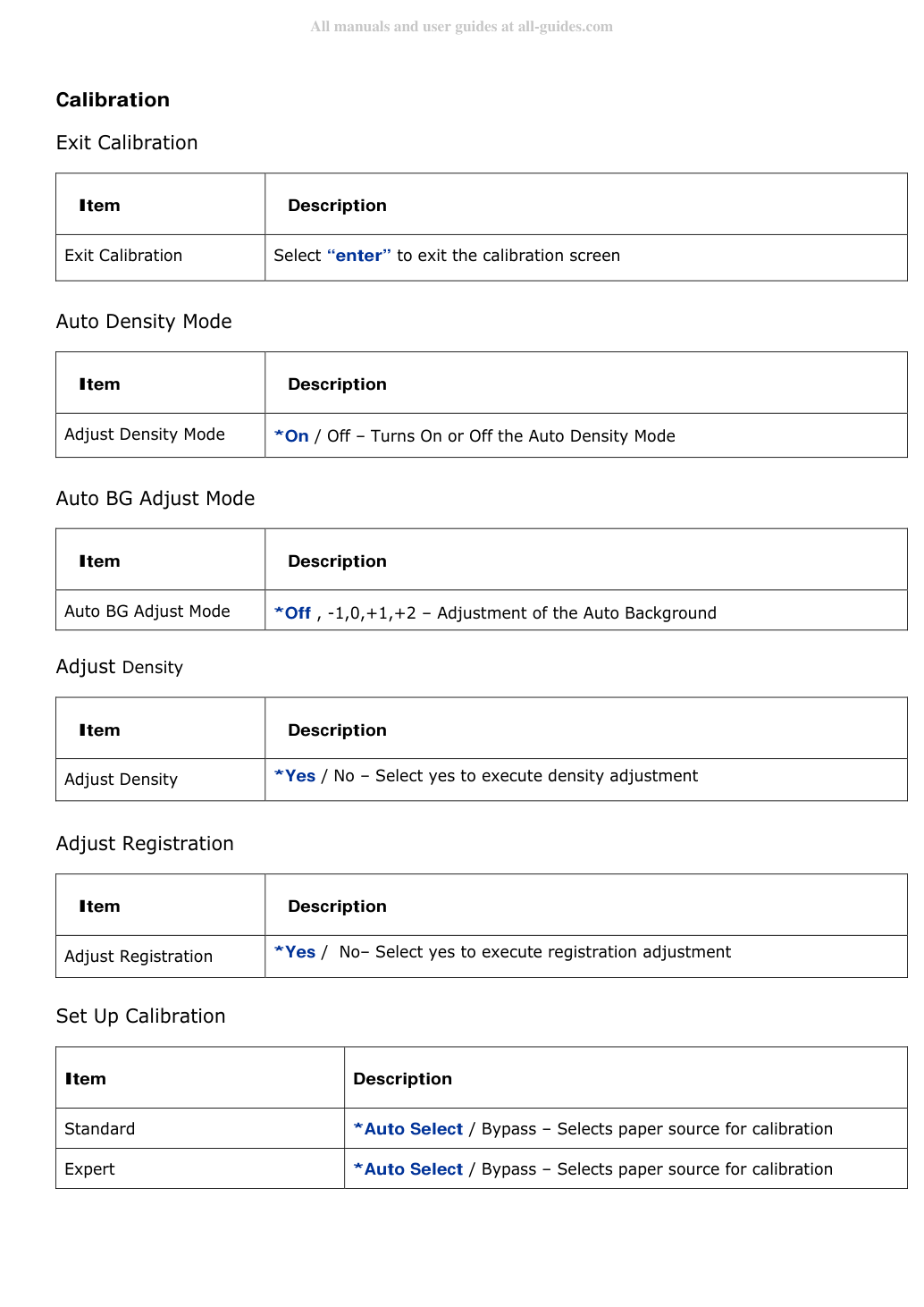The height and width of the screenshot is (1307, 924).
Task: Click the Adjust Density item cell
Action: (x=161, y=780)
